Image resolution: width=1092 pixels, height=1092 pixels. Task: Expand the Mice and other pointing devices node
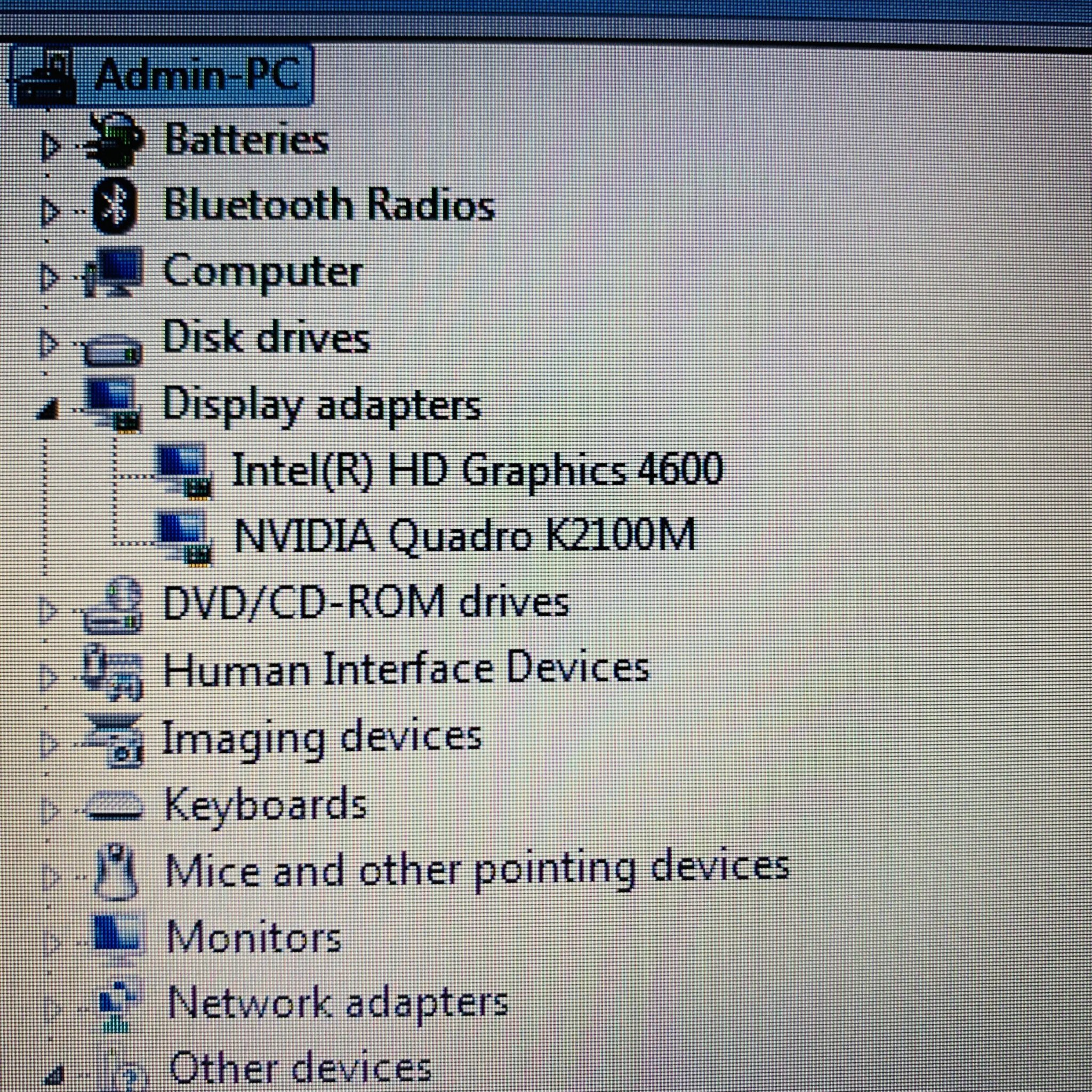[x=51, y=877]
